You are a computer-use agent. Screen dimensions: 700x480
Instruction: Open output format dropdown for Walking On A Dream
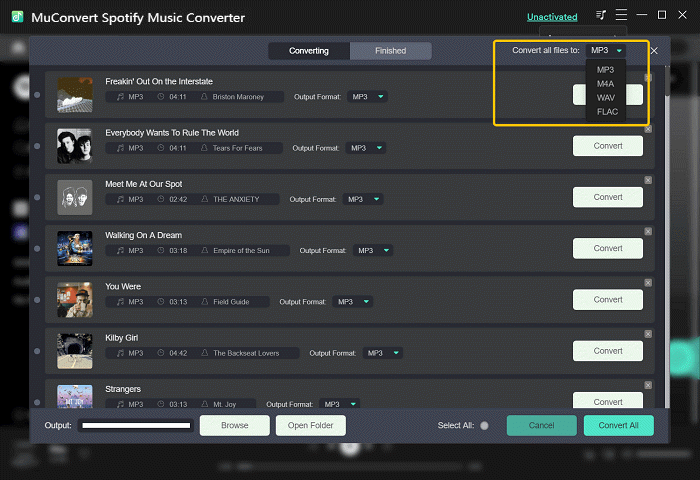tap(373, 250)
